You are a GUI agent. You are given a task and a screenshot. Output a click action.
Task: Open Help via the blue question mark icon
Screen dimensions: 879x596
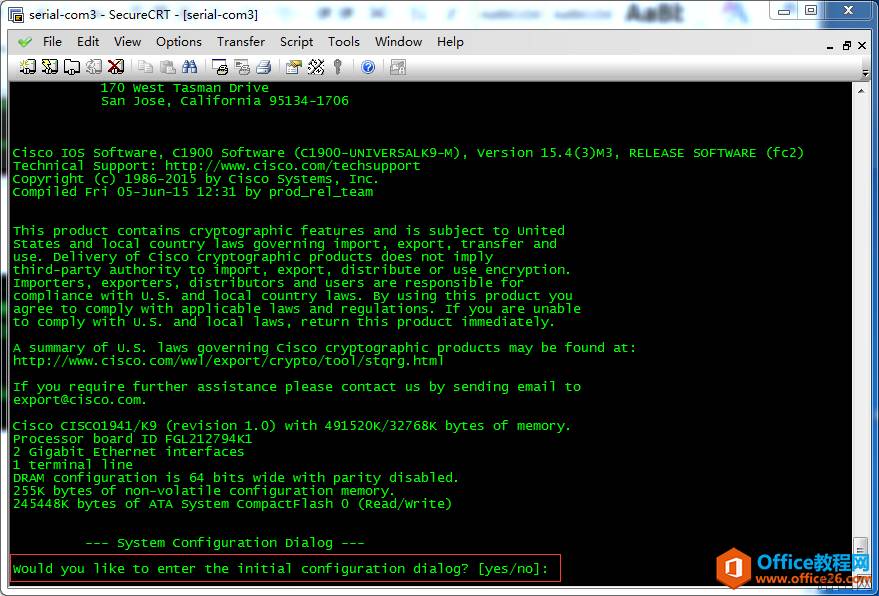368,67
